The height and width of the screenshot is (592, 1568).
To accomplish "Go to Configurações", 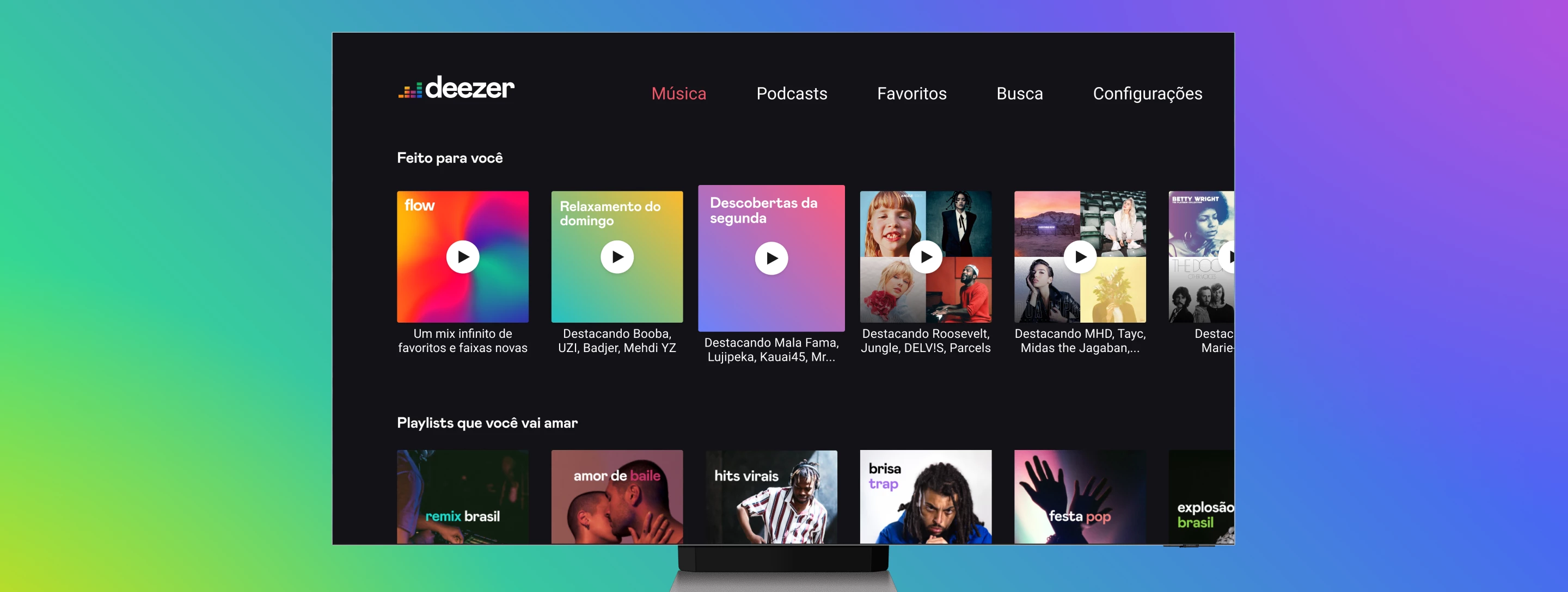I will tap(1147, 93).
